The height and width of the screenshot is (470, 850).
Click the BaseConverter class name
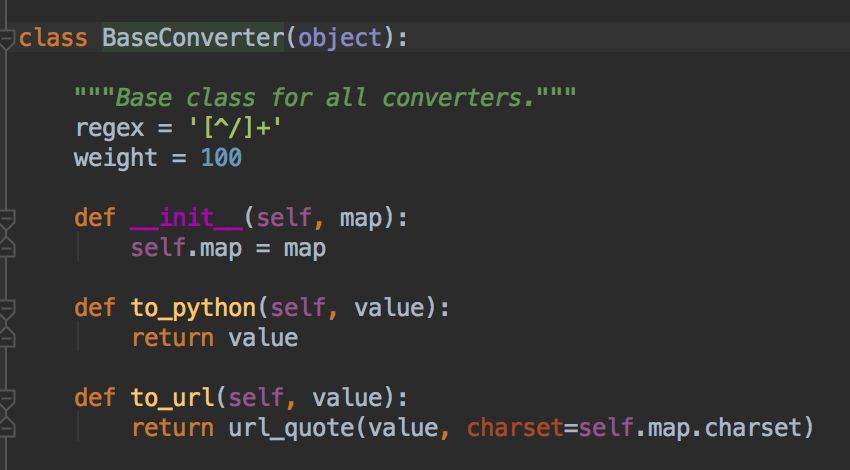(x=193, y=37)
